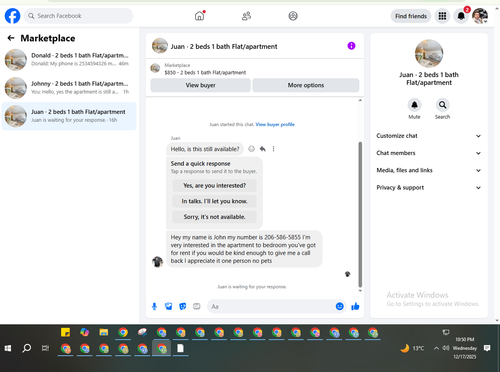
Task: Record a voice clip with microphone icon
Action: (x=154, y=306)
